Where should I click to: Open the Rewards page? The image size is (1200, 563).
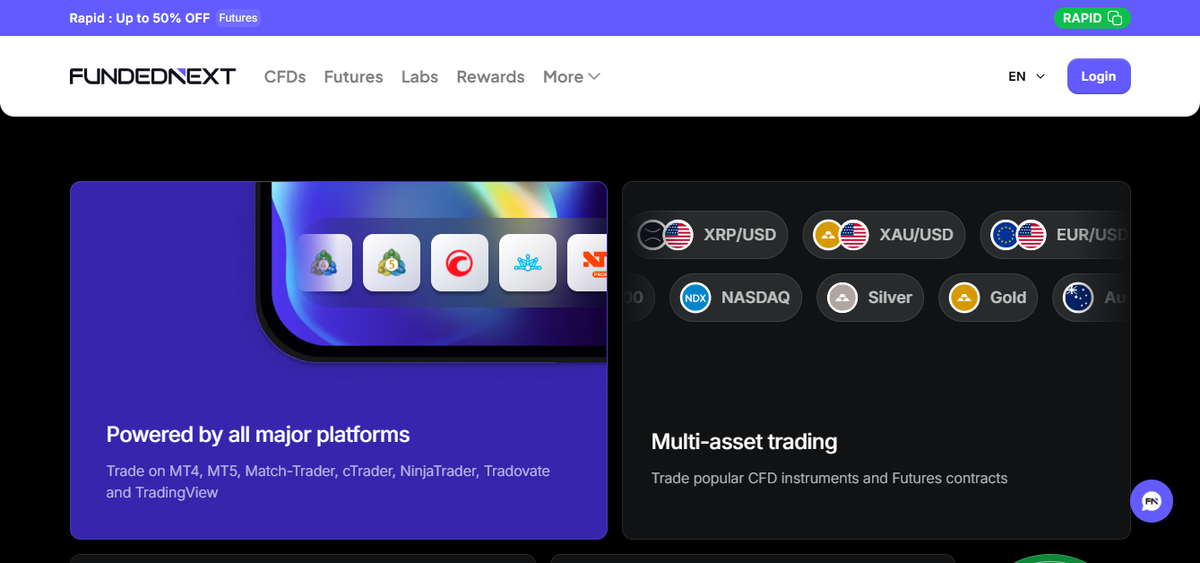[x=490, y=77]
